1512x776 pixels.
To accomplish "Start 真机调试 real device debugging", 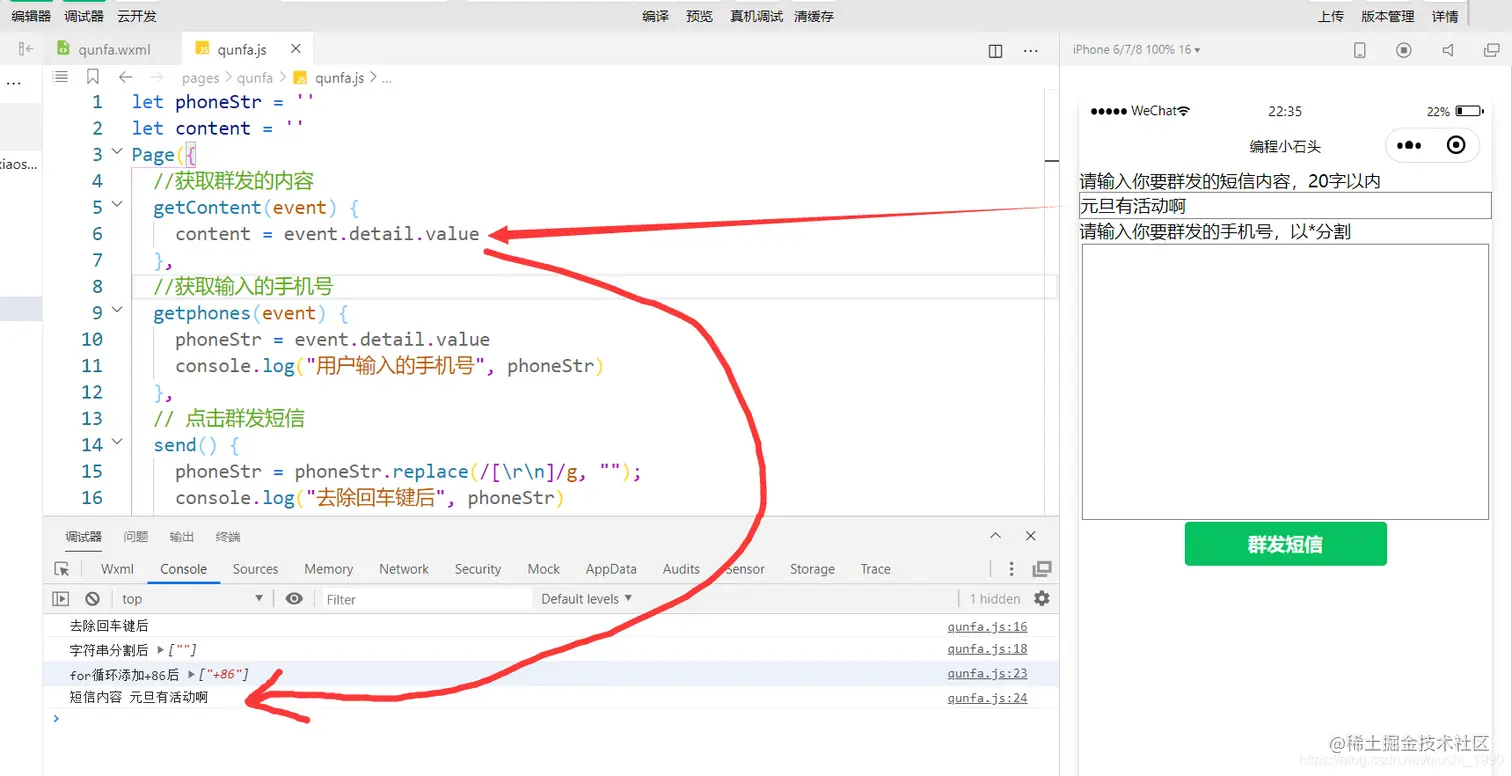I will (x=757, y=16).
